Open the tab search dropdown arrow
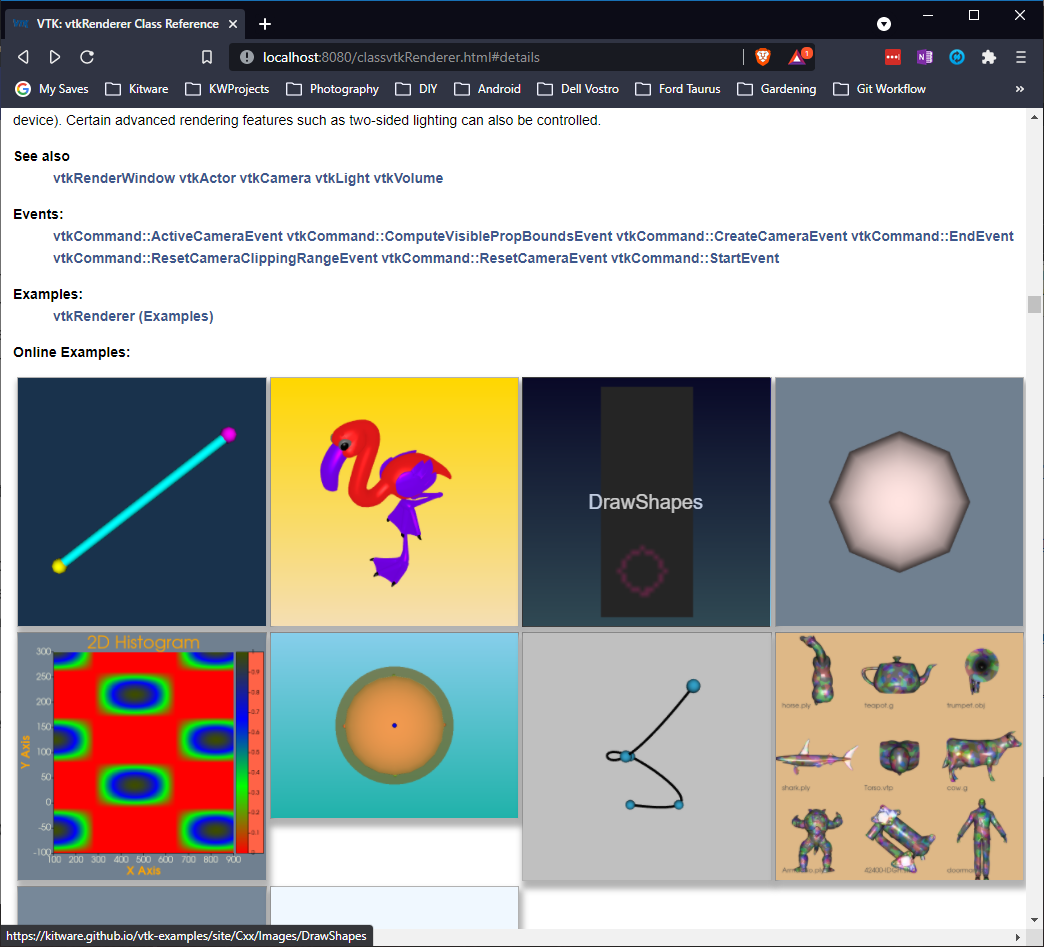The height and width of the screenshot is (947, 1044). [x=884, y=23]
